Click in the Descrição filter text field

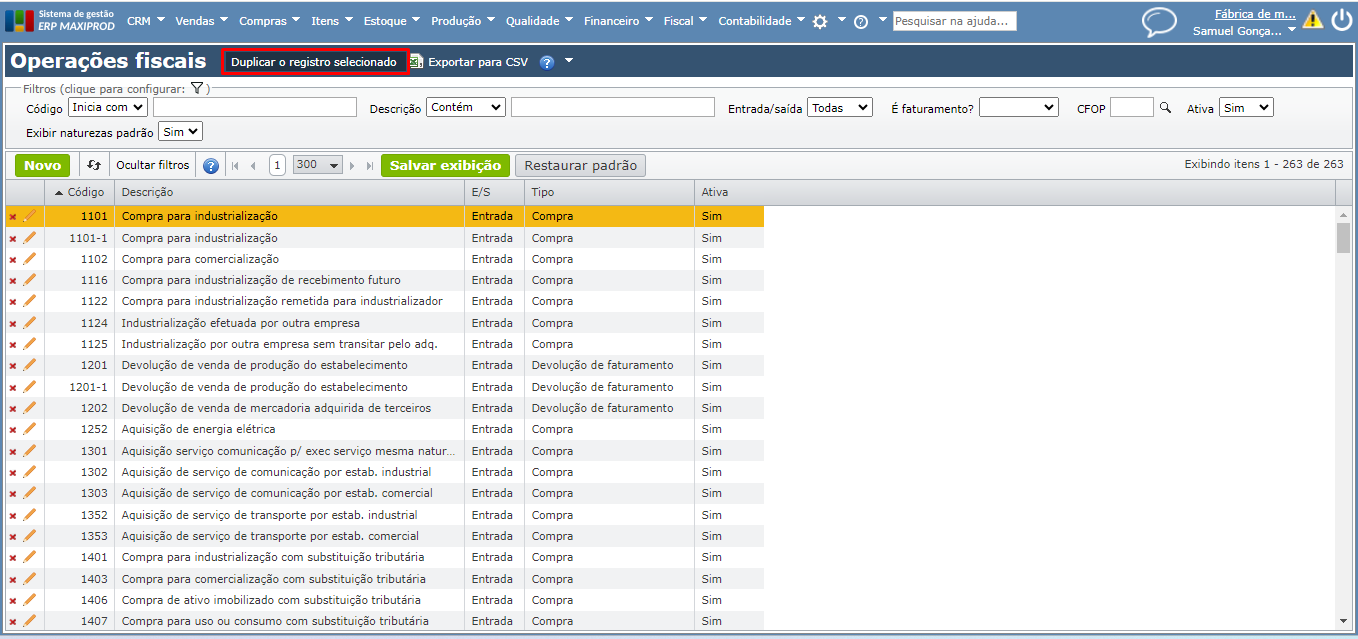click(x=613, y=107)
